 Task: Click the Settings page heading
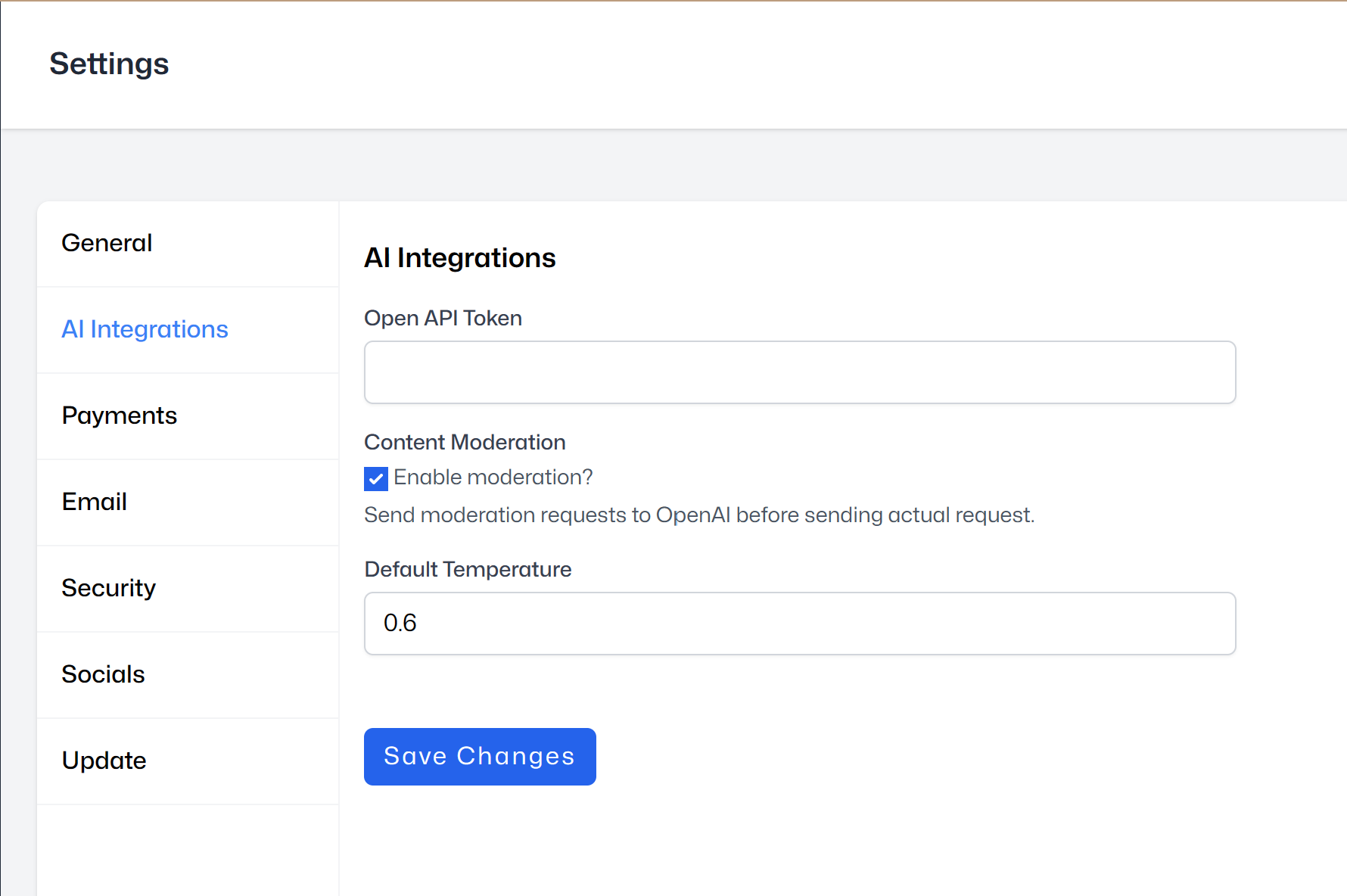tap(109, 64)
